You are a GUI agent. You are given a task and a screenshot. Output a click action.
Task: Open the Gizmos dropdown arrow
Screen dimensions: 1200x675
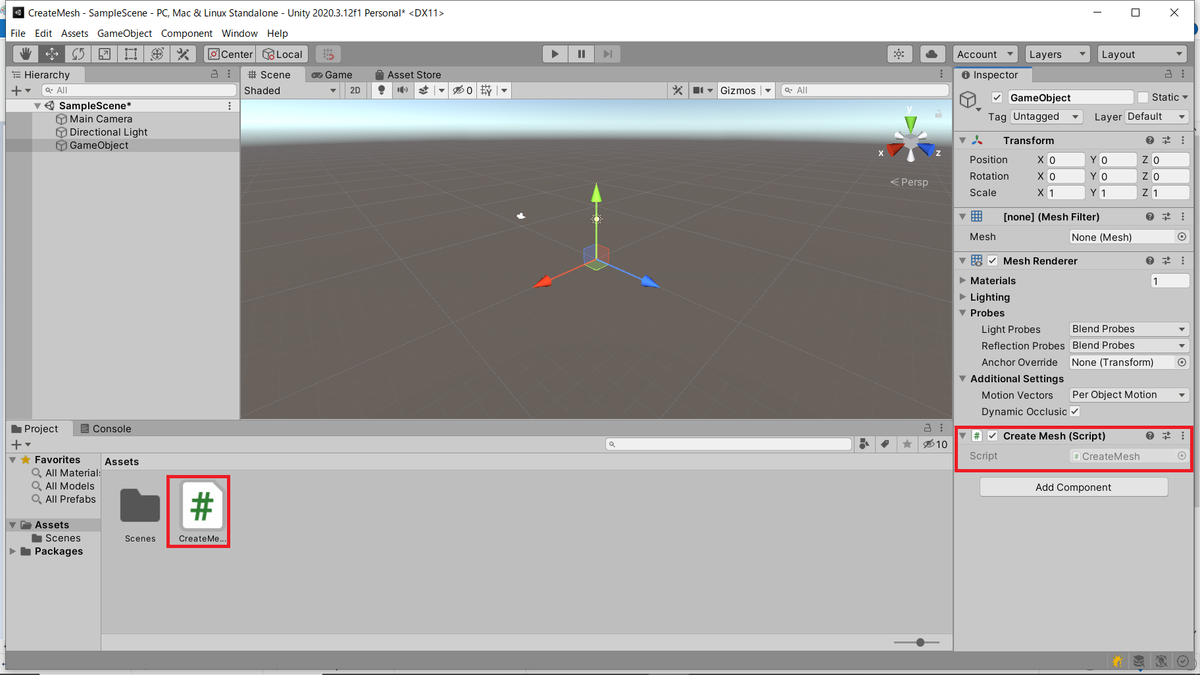point(768,90)
